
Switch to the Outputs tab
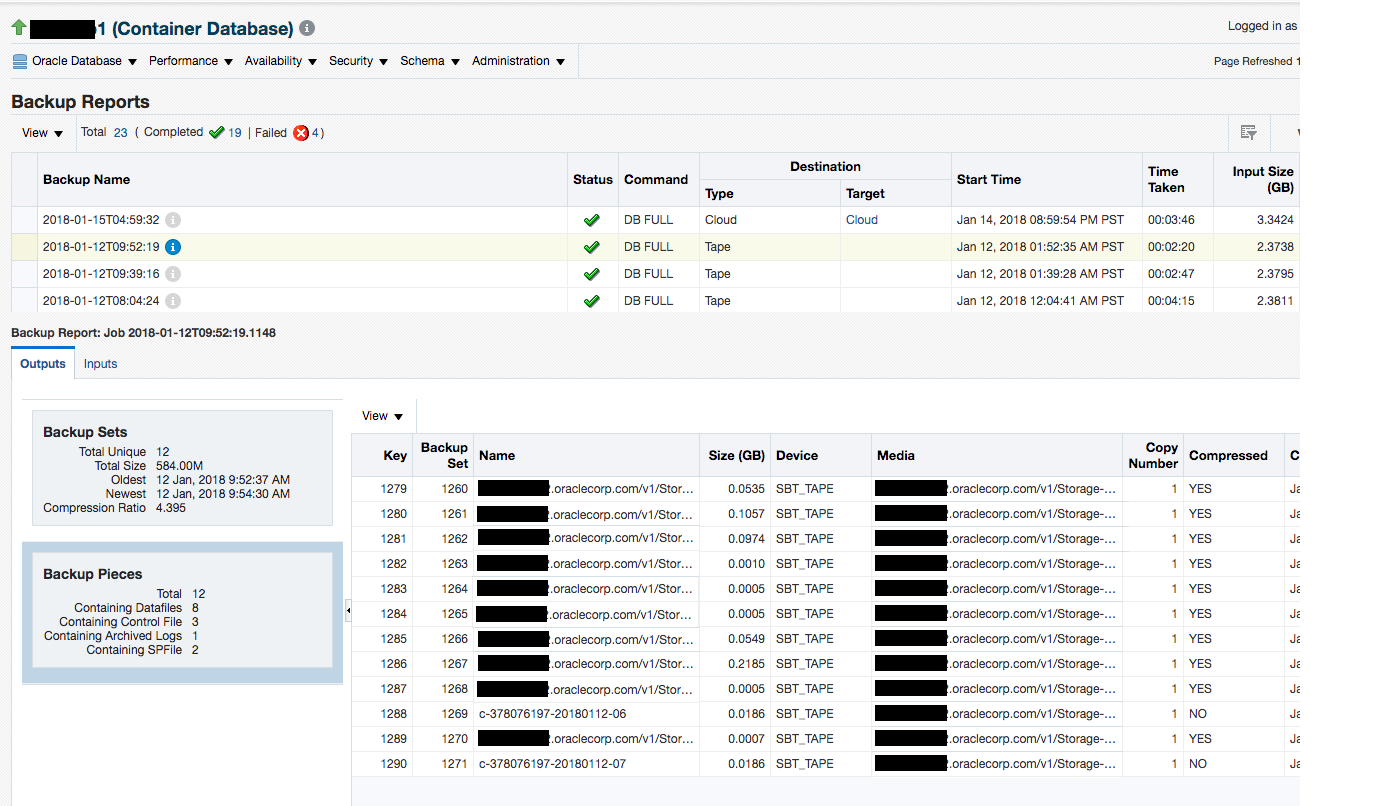point(43,364)
